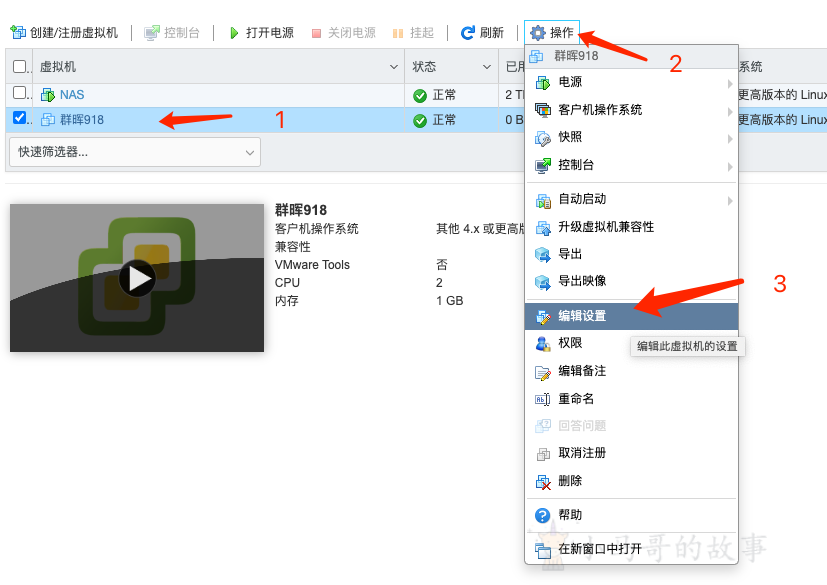Click the 删除 delete icon

point(543,482)
